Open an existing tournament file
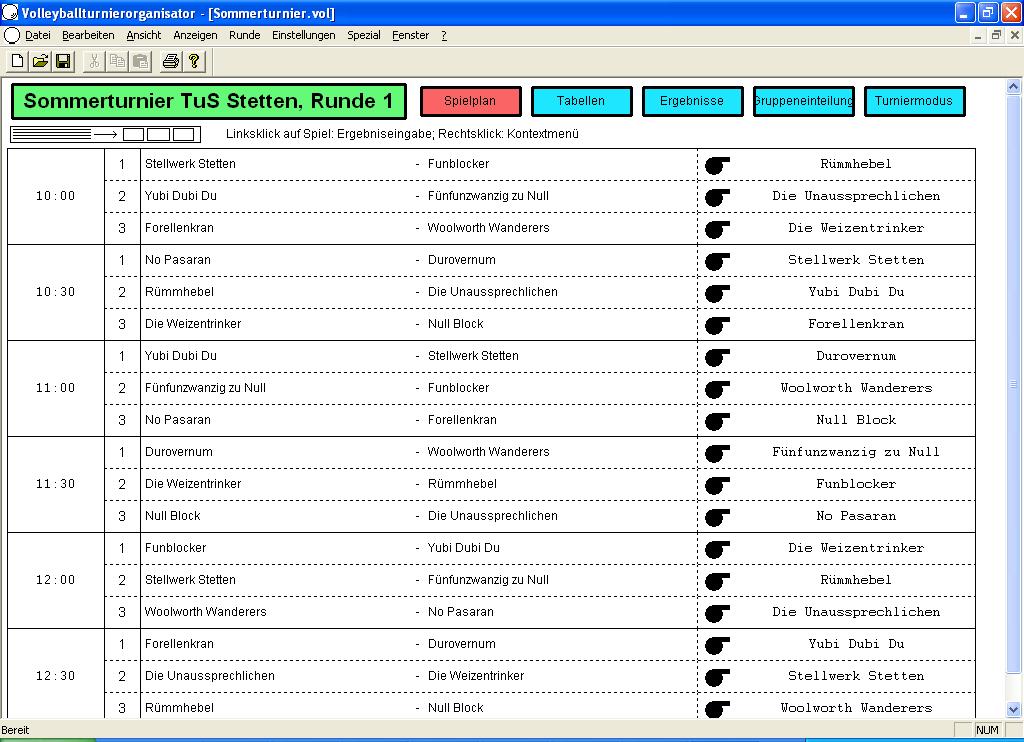Viewport: 1024px width, 742px height. pos(40,61)
